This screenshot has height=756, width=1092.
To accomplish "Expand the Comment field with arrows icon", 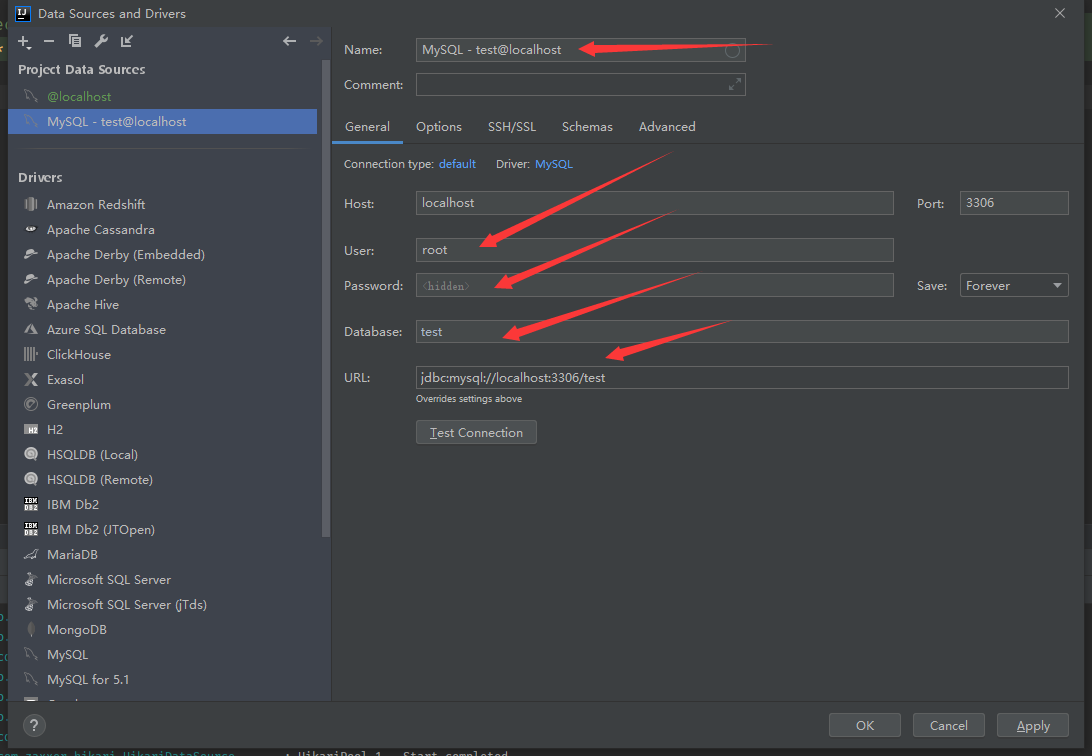I will (x=735, y=84).
